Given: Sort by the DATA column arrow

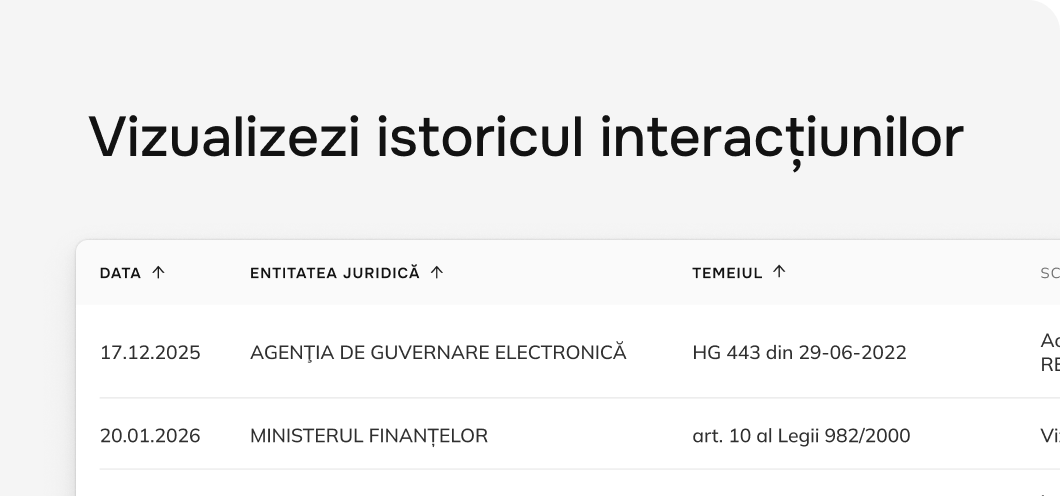Looking at the screenshot, I should (x=158, y=272).
